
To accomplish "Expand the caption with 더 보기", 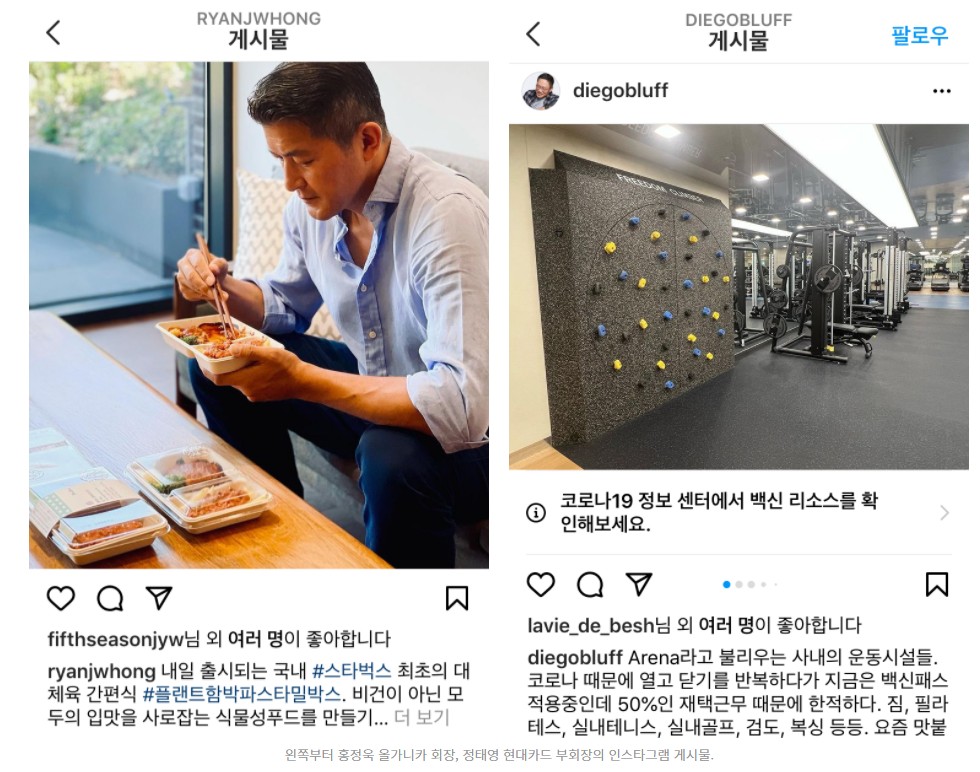I will (422, 718).
